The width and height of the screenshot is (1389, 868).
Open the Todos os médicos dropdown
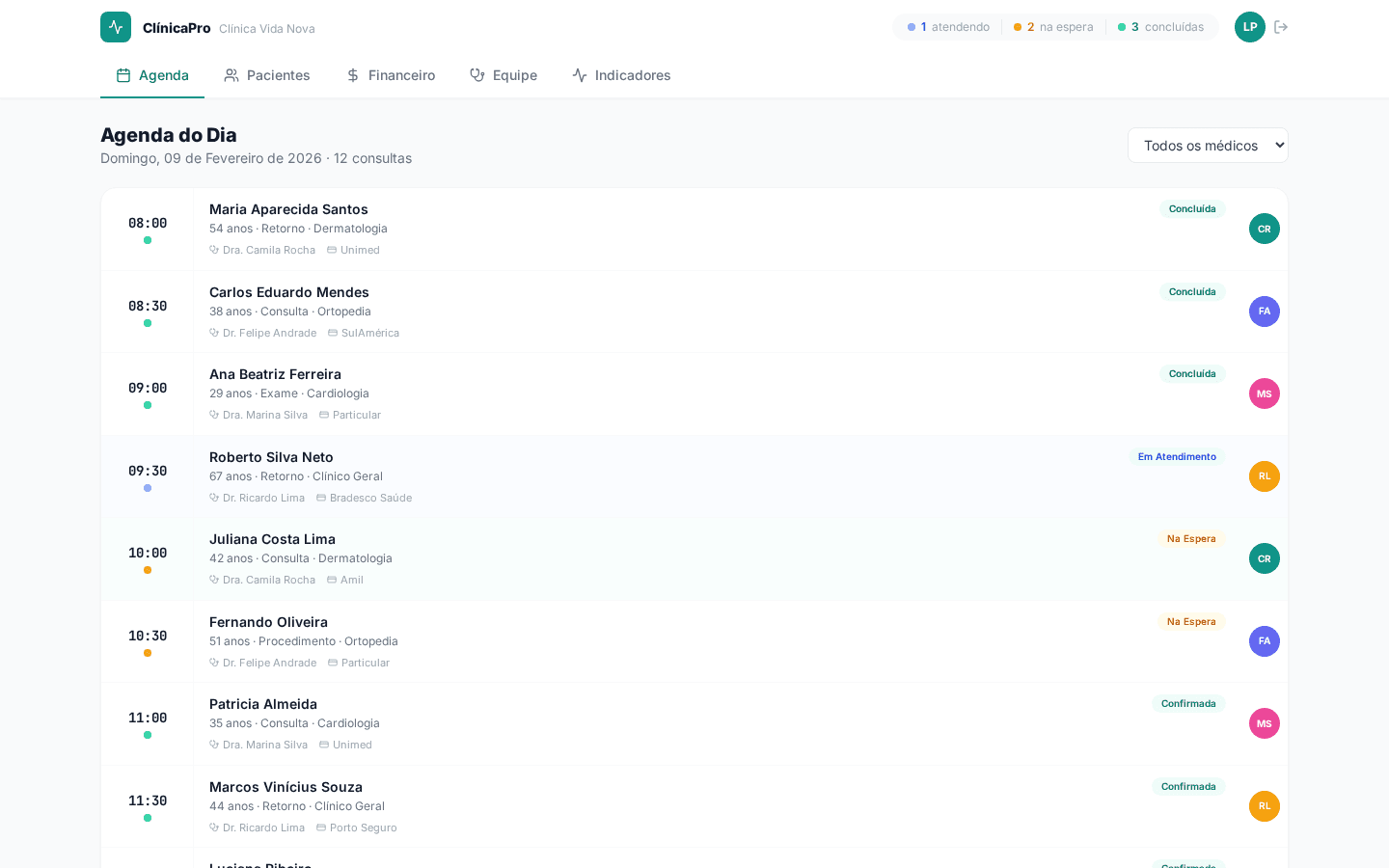(1208, 145)
